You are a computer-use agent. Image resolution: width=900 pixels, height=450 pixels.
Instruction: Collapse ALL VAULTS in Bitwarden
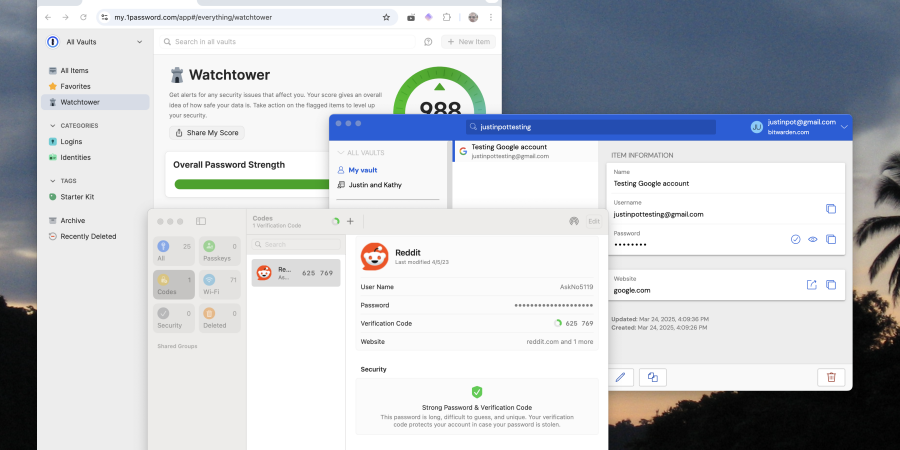click(341, 153)
